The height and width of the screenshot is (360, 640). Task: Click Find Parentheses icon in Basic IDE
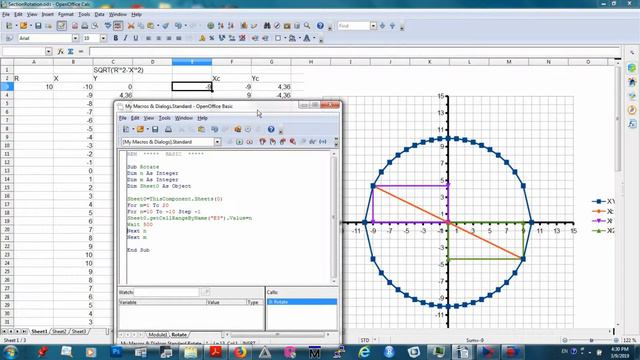(x=322, y=142)
